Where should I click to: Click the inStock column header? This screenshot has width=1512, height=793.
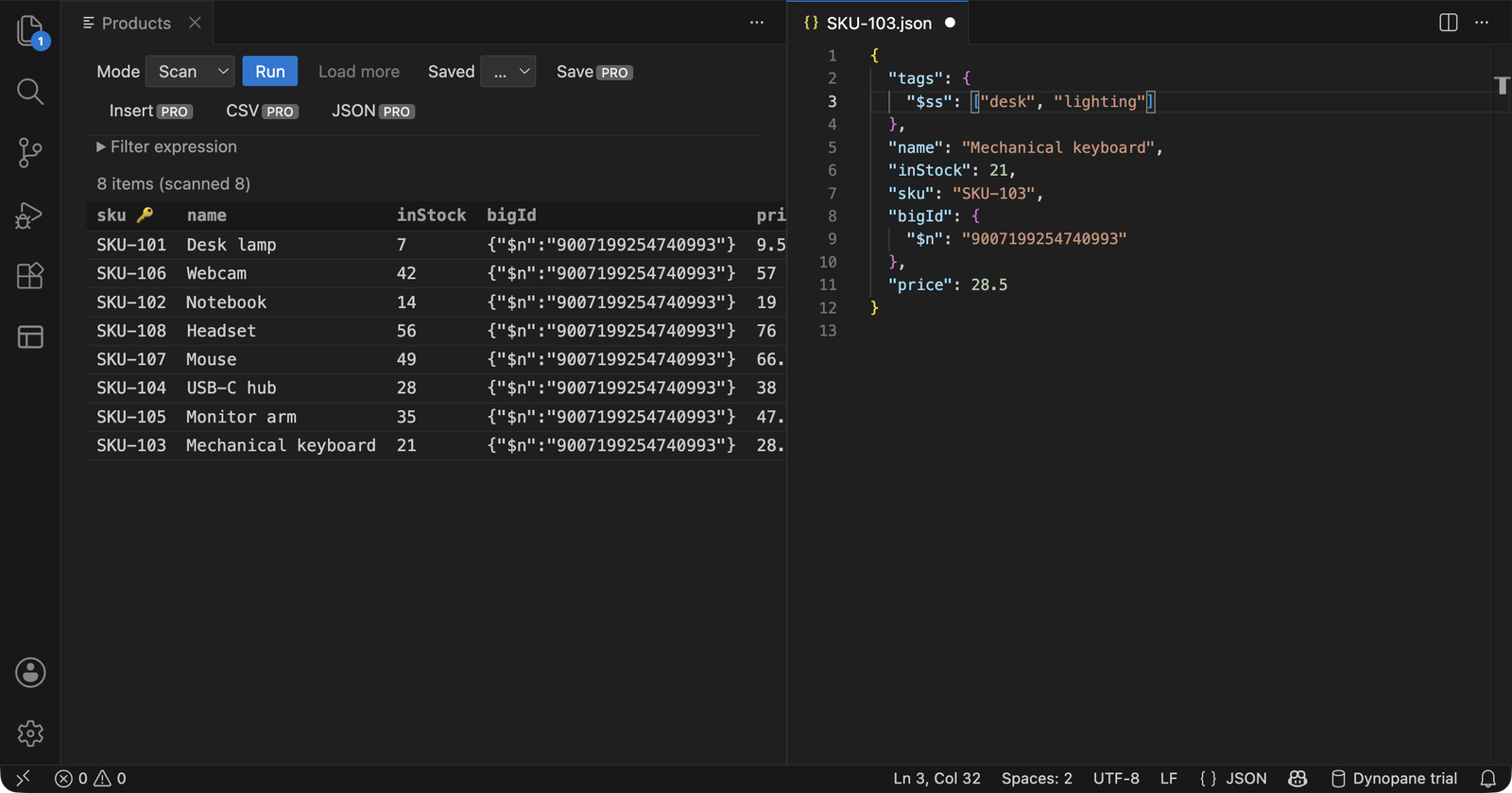[431, 215]
